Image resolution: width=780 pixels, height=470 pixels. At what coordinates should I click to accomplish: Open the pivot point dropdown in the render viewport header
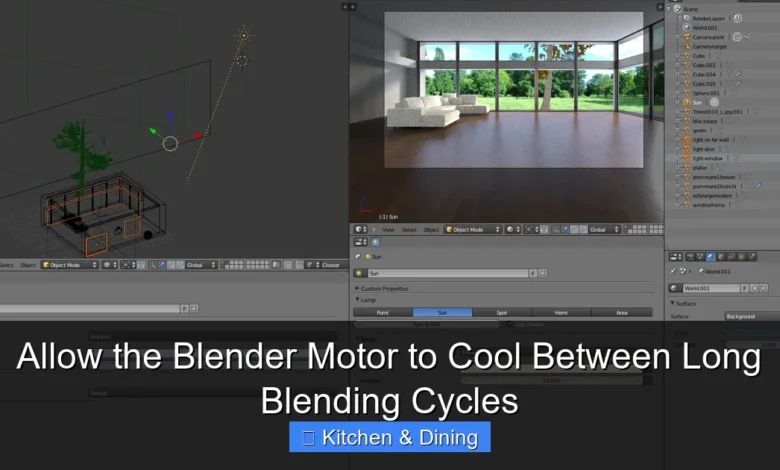[531, 229]
